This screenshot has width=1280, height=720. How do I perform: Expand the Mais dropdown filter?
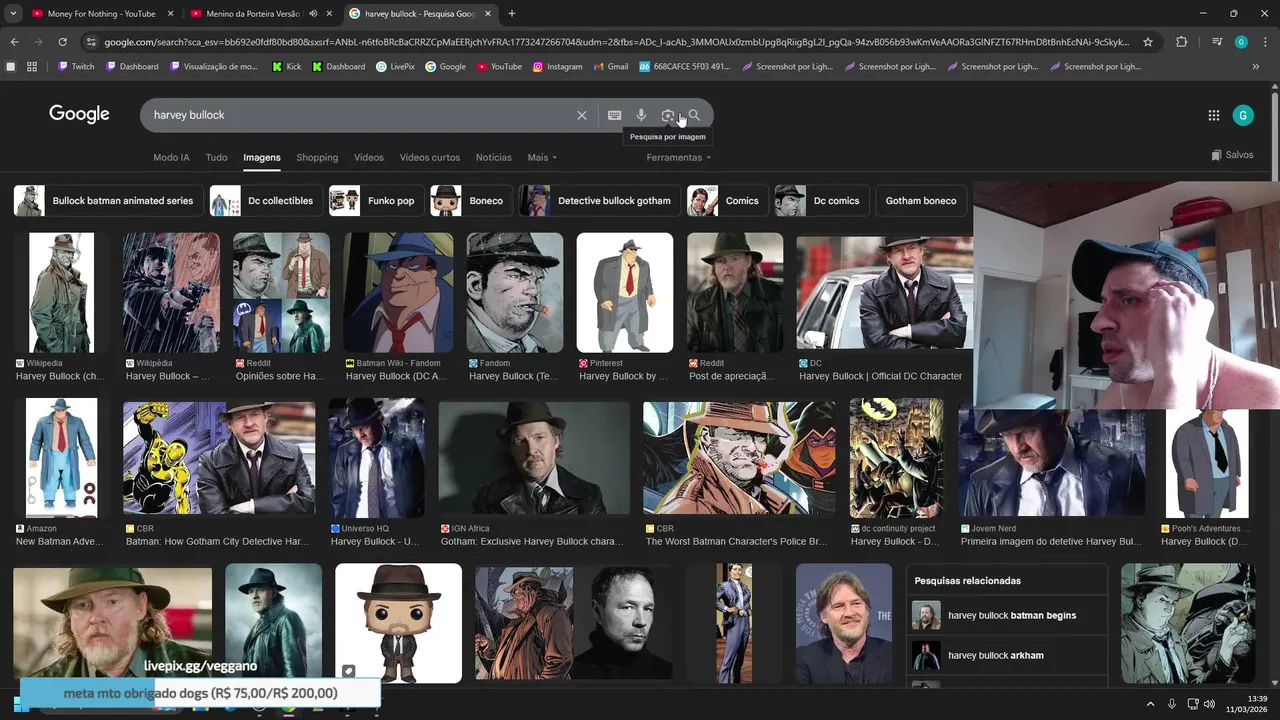coord(542,157)
